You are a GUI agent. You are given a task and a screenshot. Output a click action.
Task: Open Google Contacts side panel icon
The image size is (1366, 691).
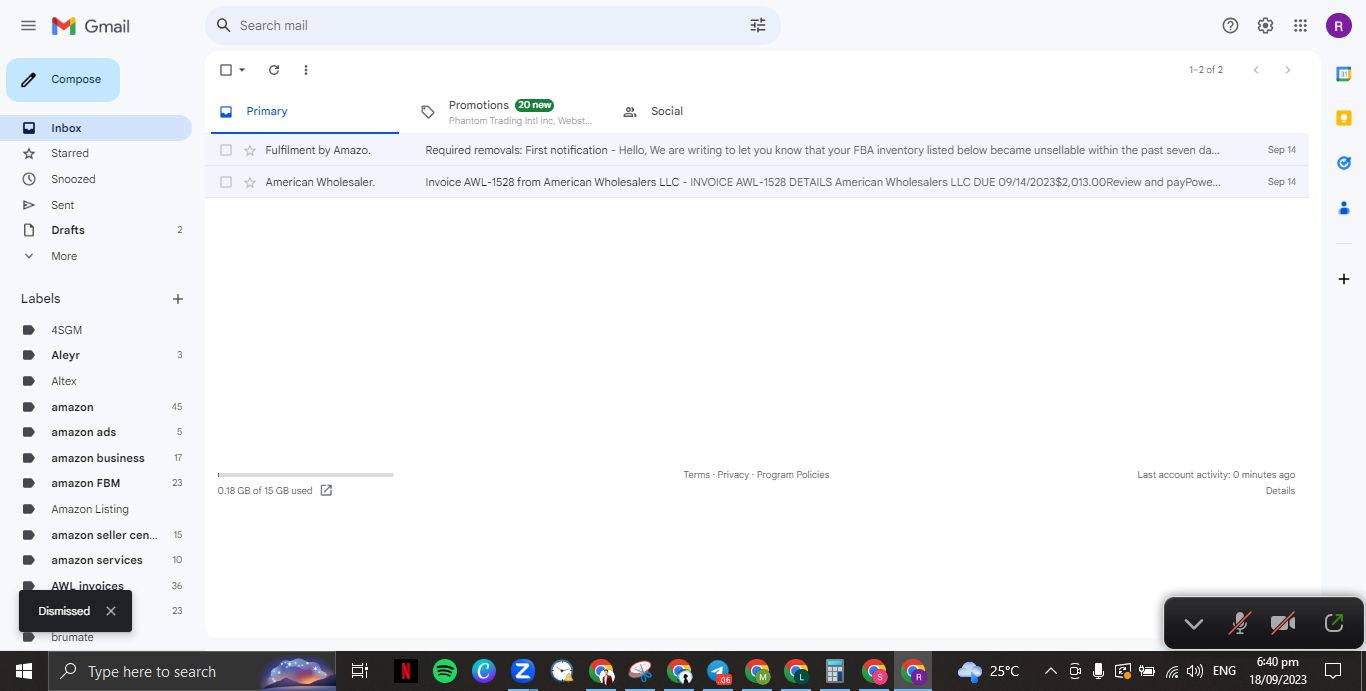pyautogui.click(x=1344, y=208)
